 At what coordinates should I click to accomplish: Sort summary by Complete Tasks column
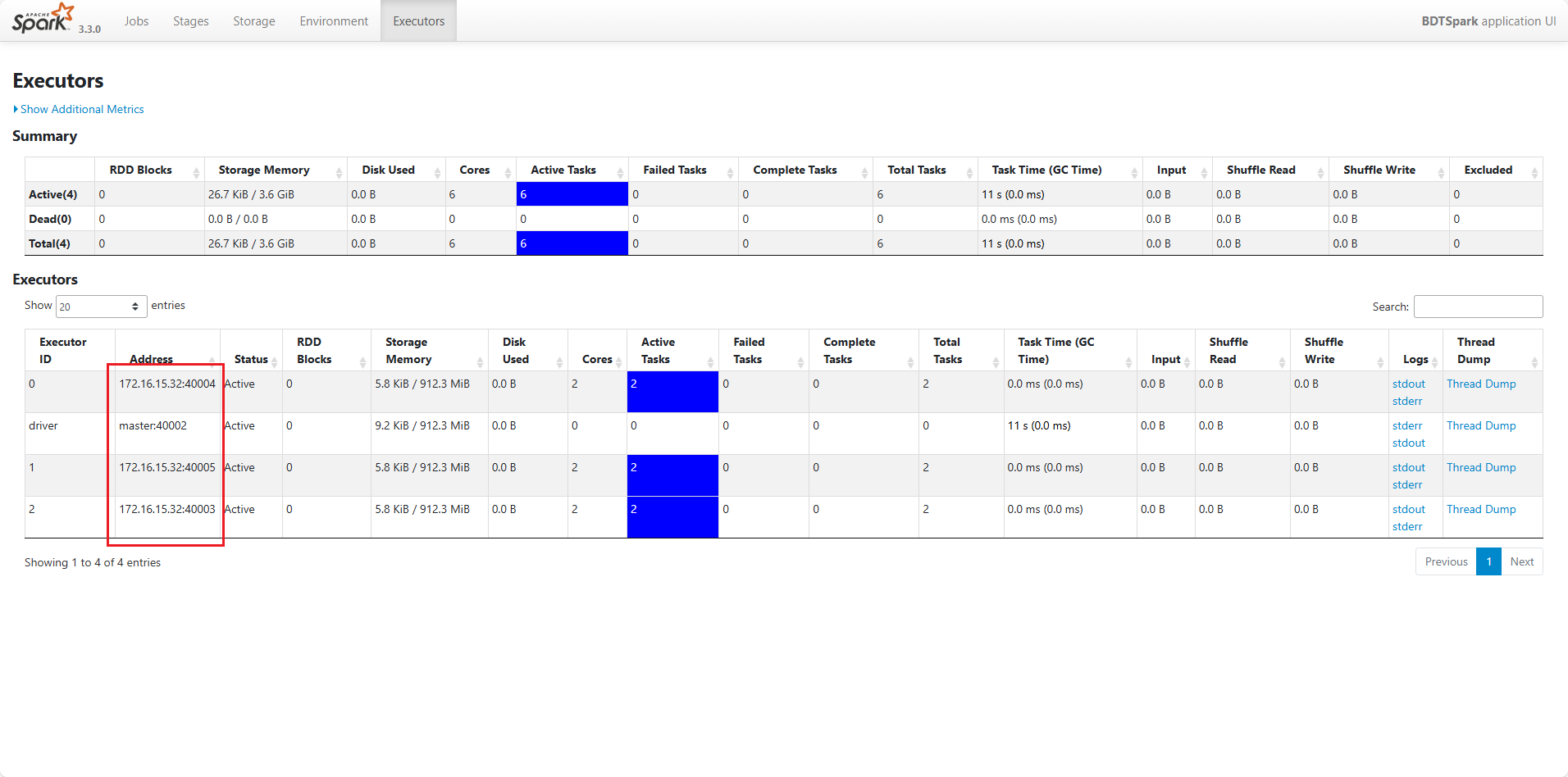click(x=805, y=170)
